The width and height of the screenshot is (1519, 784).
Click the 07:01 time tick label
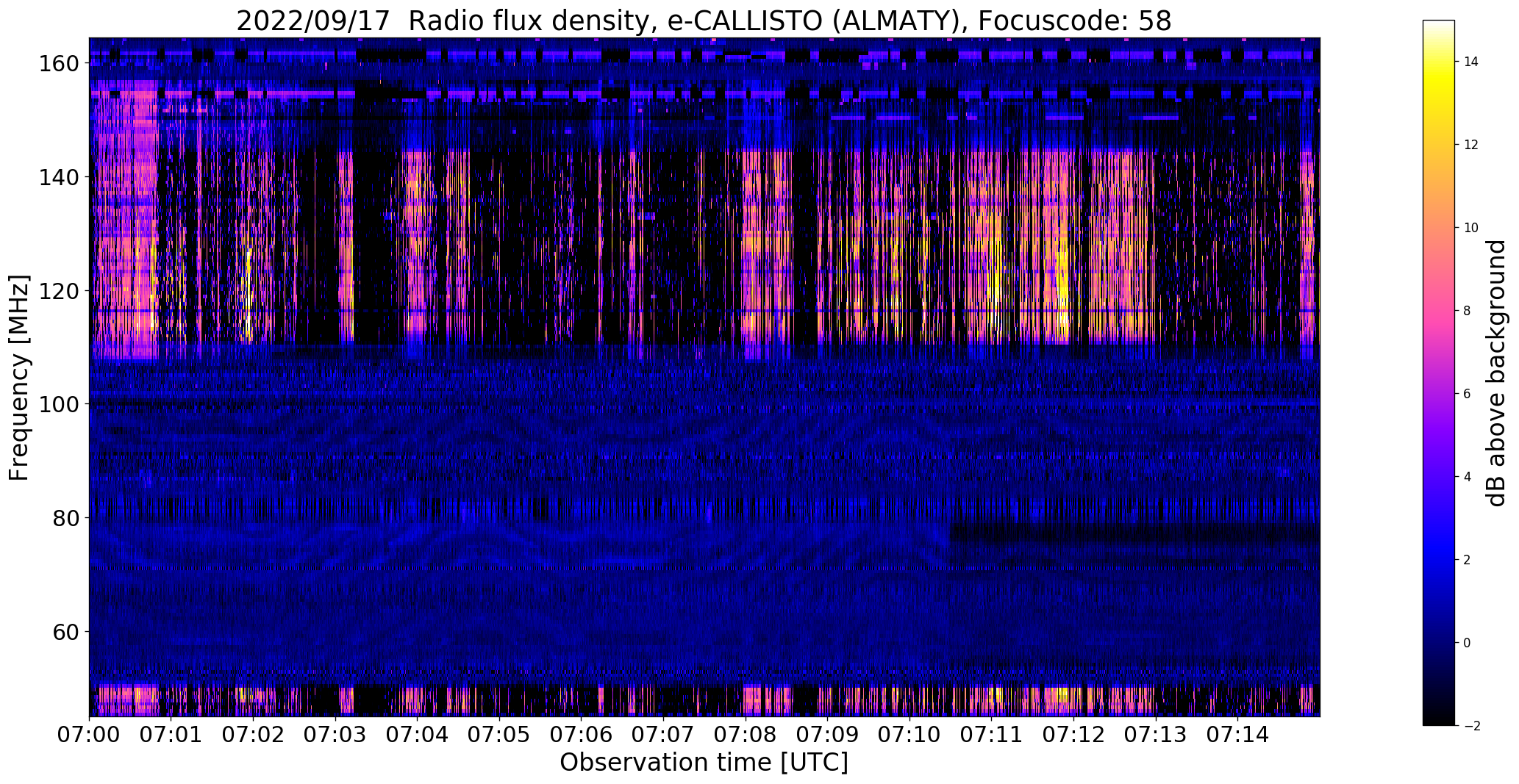[171, 734]
